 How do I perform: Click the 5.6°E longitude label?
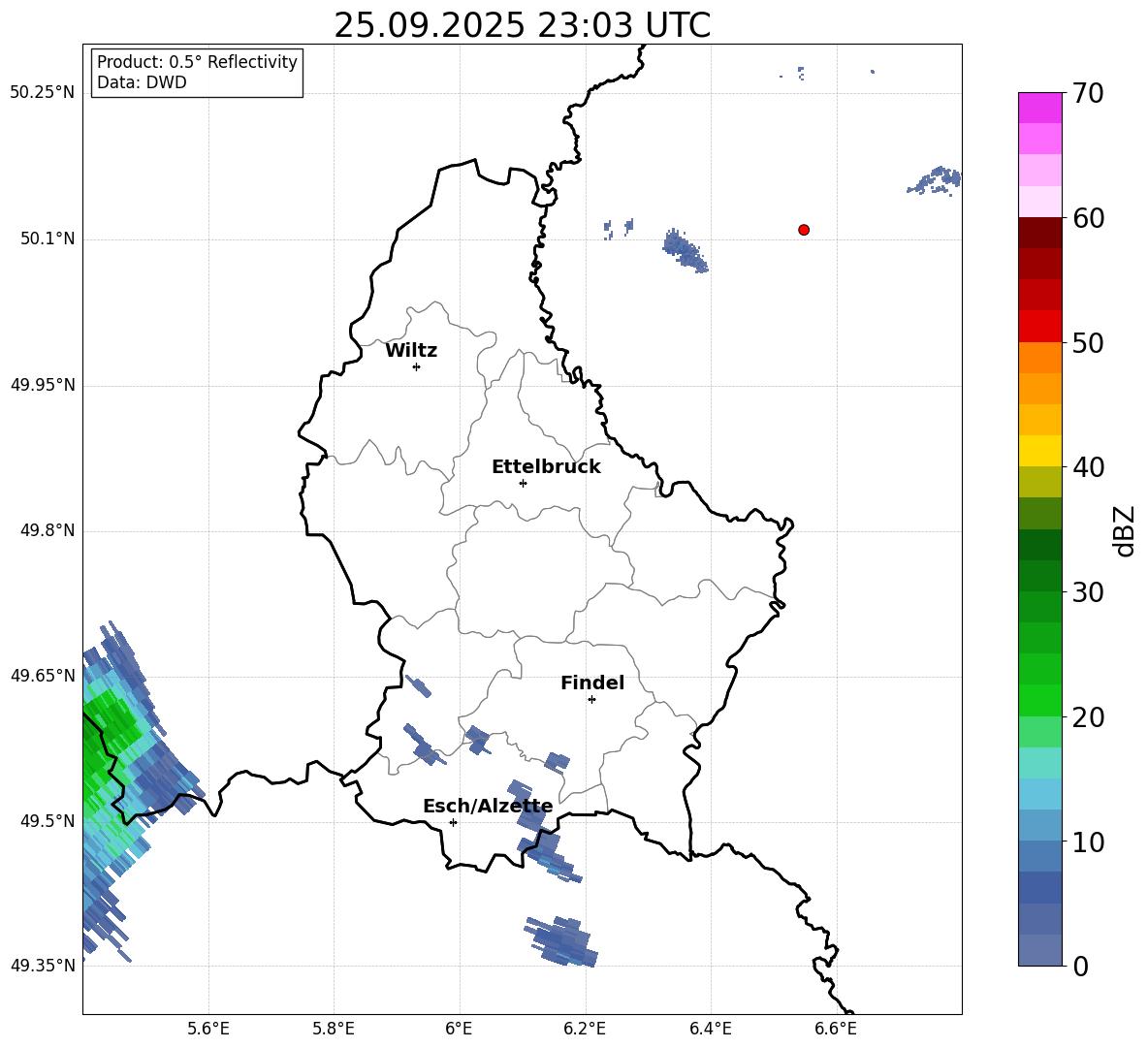click(208, 1029)
